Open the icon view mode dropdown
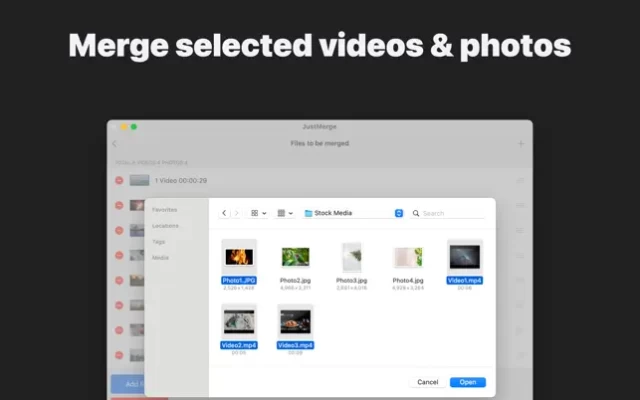Screen dimensions: 640x400 click(x=258, y=213)
